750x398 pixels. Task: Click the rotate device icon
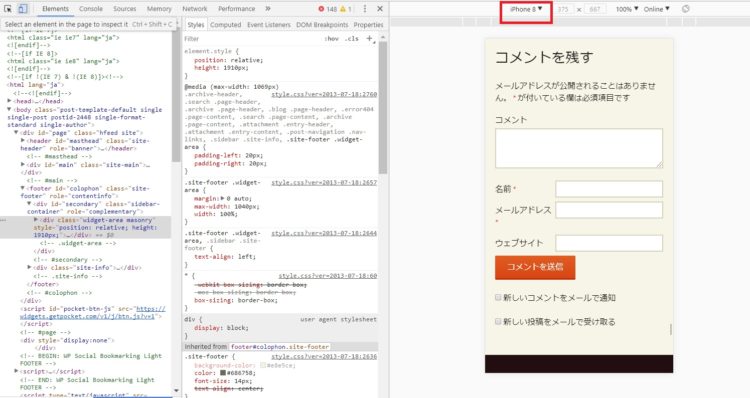(685, 9)
